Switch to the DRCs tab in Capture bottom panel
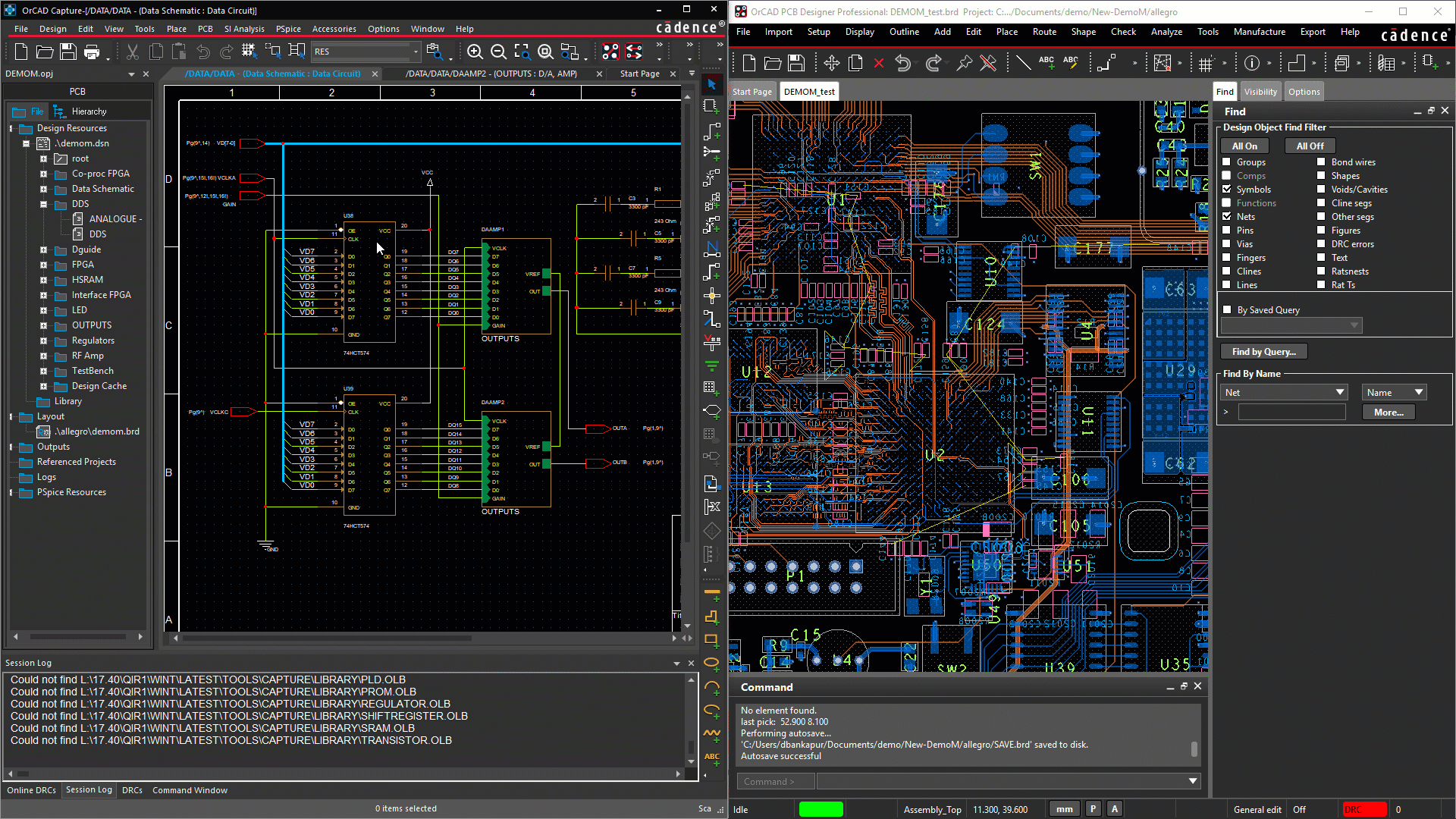The image size is (1456, 819). [x=132, y=790]
